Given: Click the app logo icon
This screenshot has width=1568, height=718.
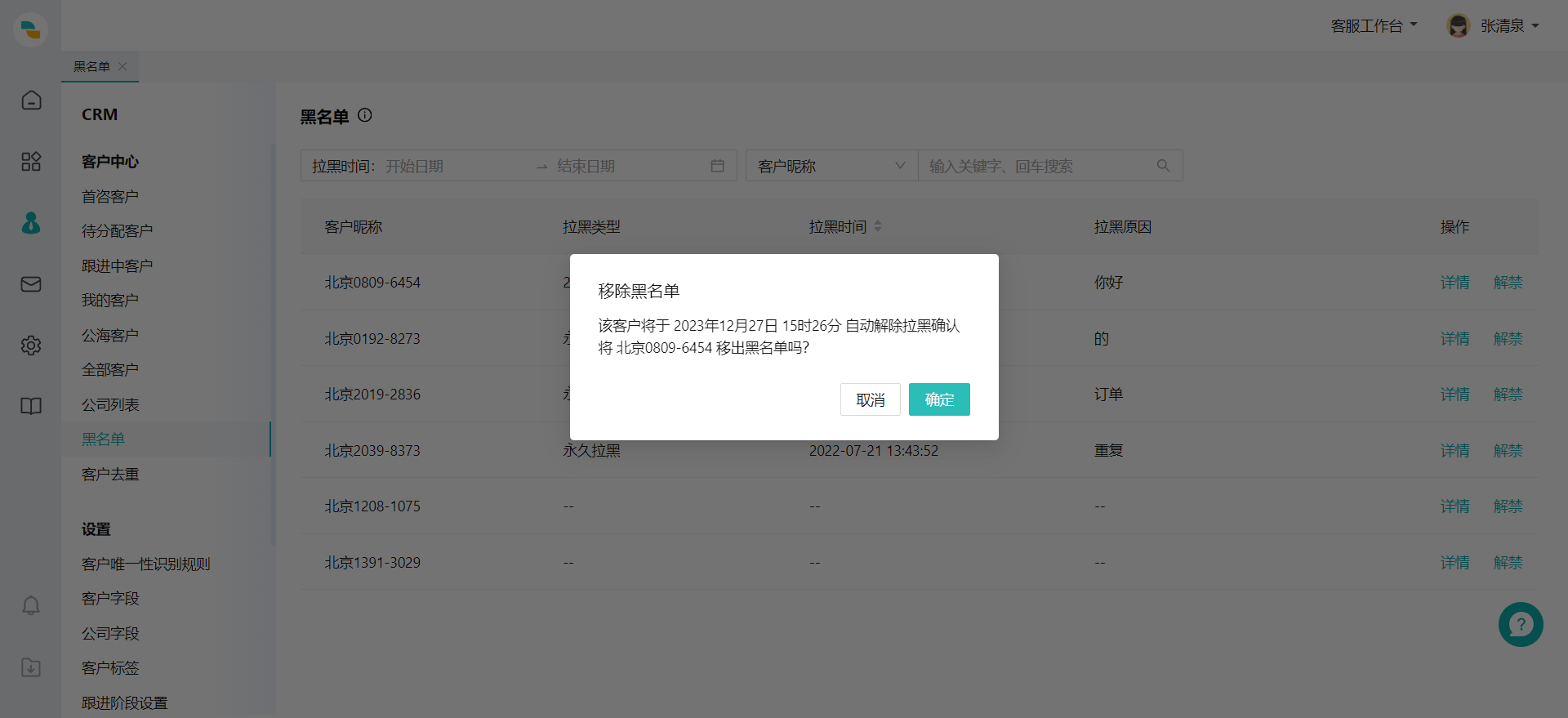Looking at the screenshot, I should (x=30, y=29).
